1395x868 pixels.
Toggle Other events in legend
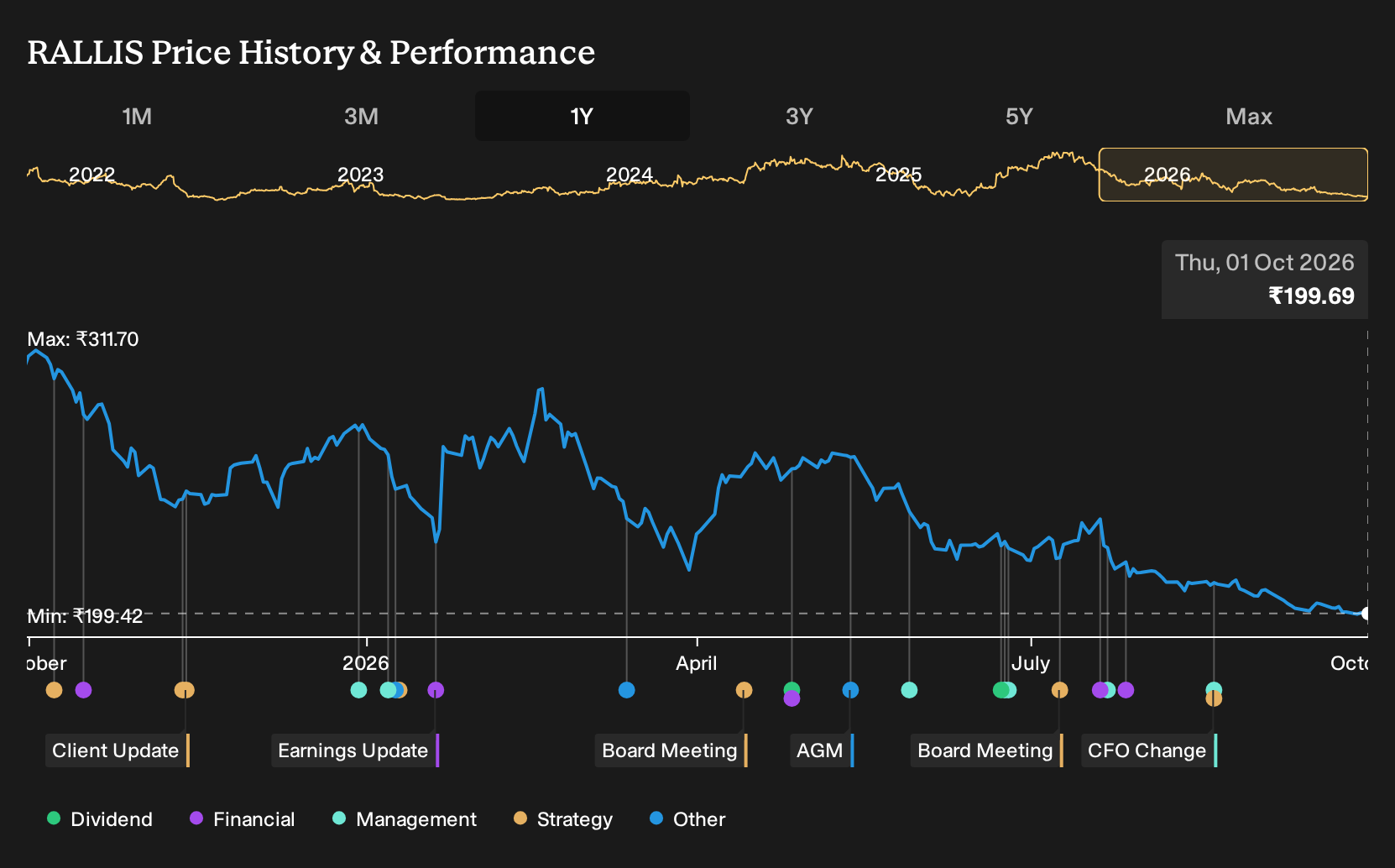pos(687,819)
